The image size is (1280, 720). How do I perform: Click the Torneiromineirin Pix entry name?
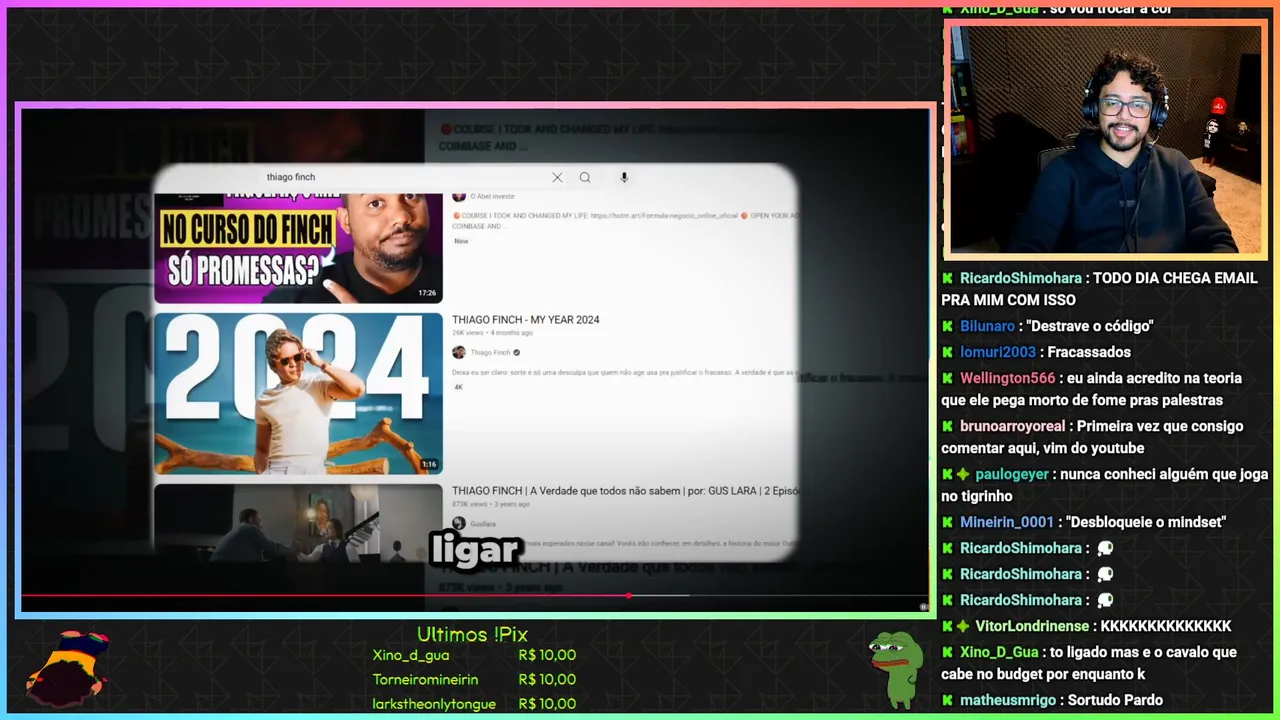(425, 680)
